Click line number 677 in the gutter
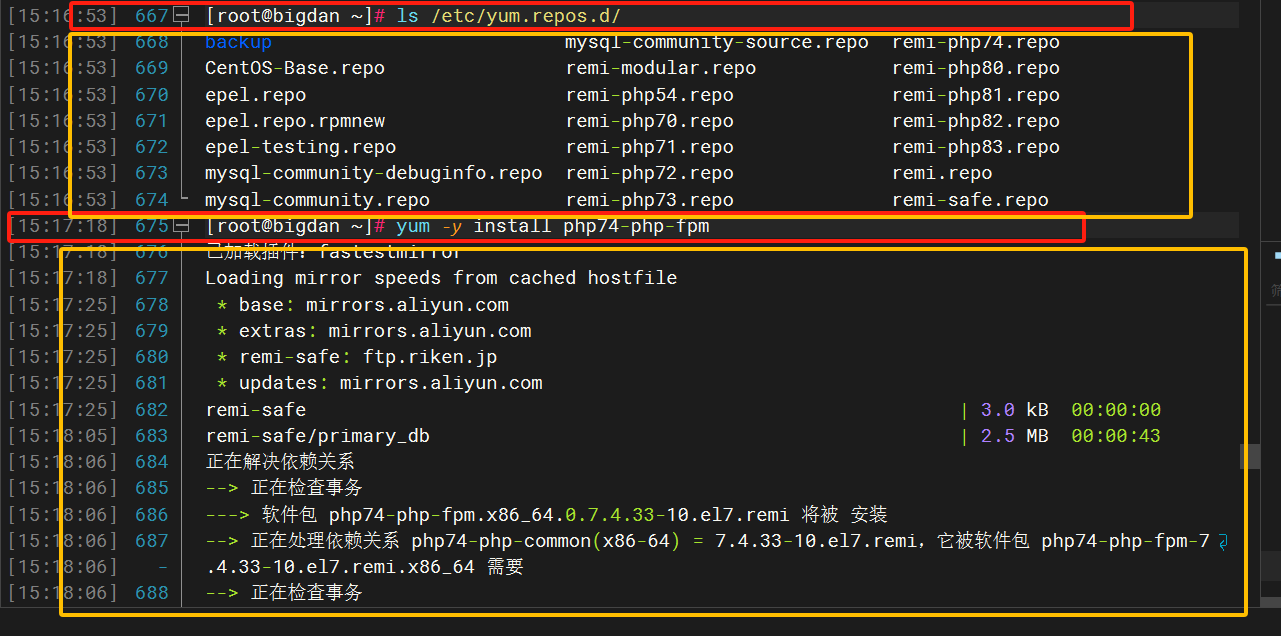The width and height of the screenshot is (1281, 636). (x=152, y=278)
